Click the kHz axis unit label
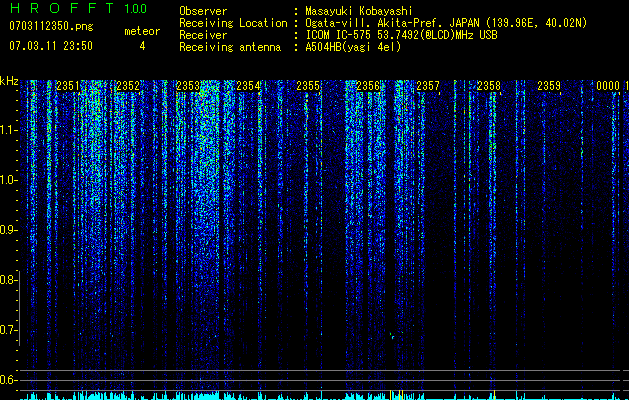 coord(9,81)
